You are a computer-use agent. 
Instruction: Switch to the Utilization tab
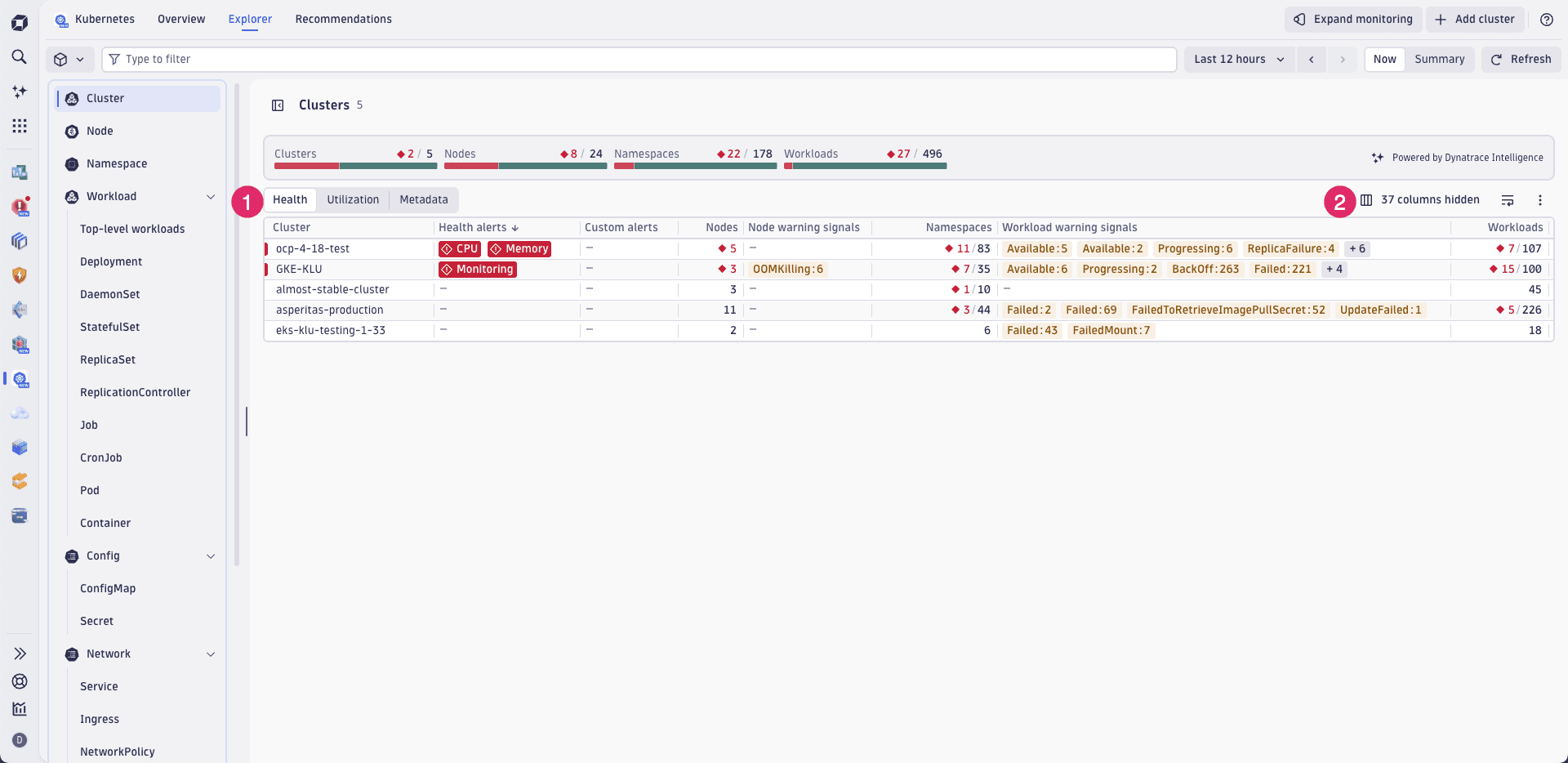(x=353, y=199)
